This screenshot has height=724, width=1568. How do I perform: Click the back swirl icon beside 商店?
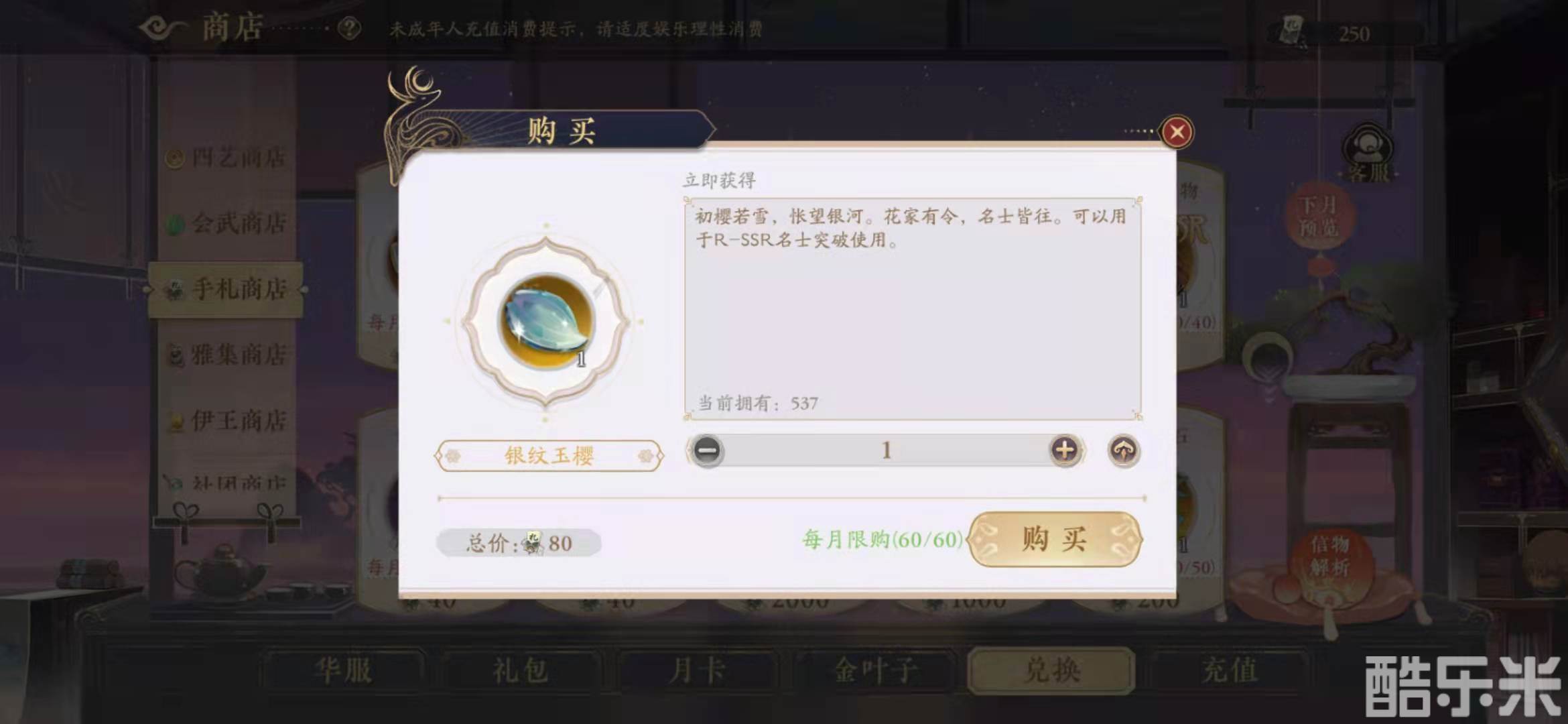pos(162,28)
